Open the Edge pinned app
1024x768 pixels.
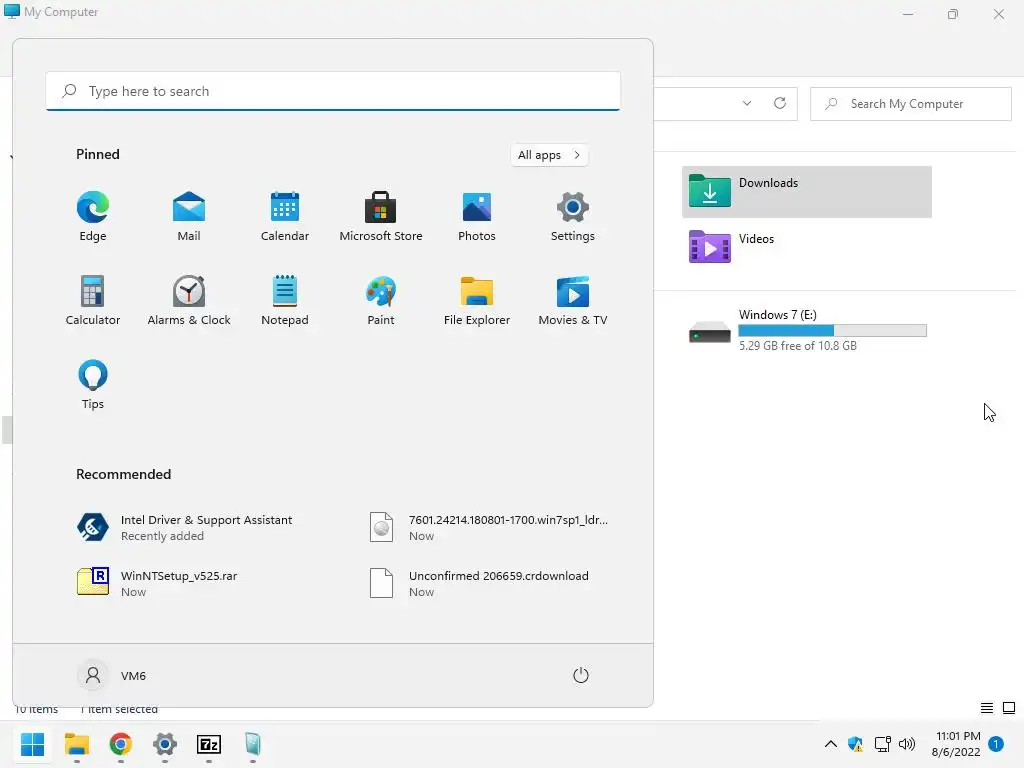(x=93, y=217)
